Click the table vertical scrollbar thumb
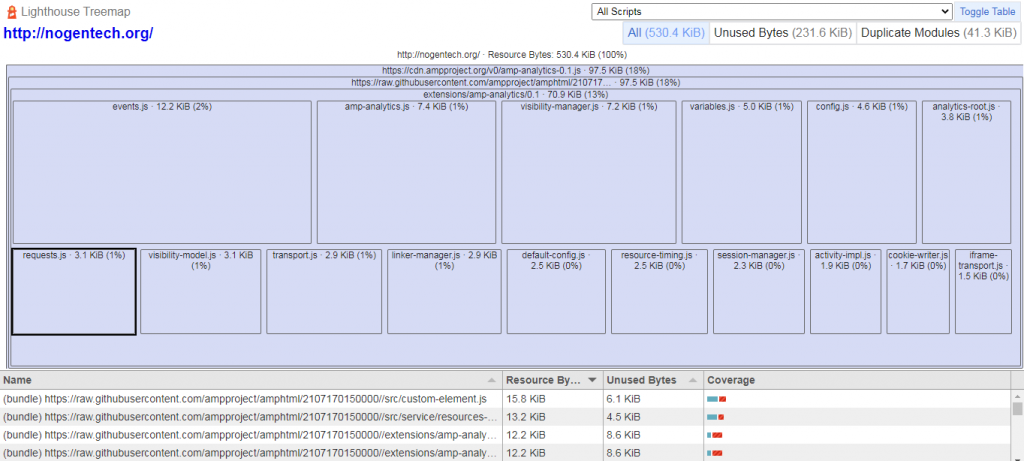Viewport: 1024px width, 461px height. (x=1017, y=409)
